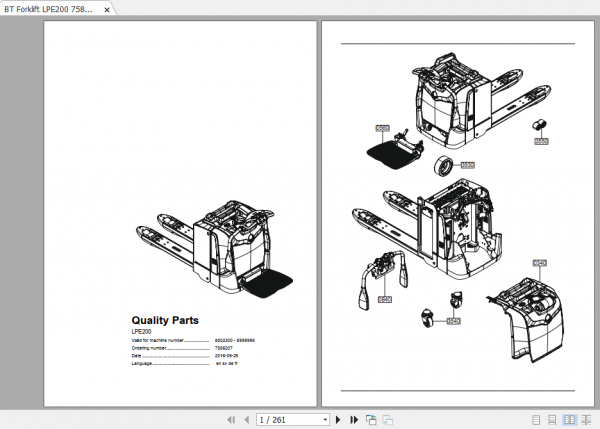The height and width of the screenshot is (429, 600).
Task: Click the Quality Parts title on cover
Action: tap(165, 320)
